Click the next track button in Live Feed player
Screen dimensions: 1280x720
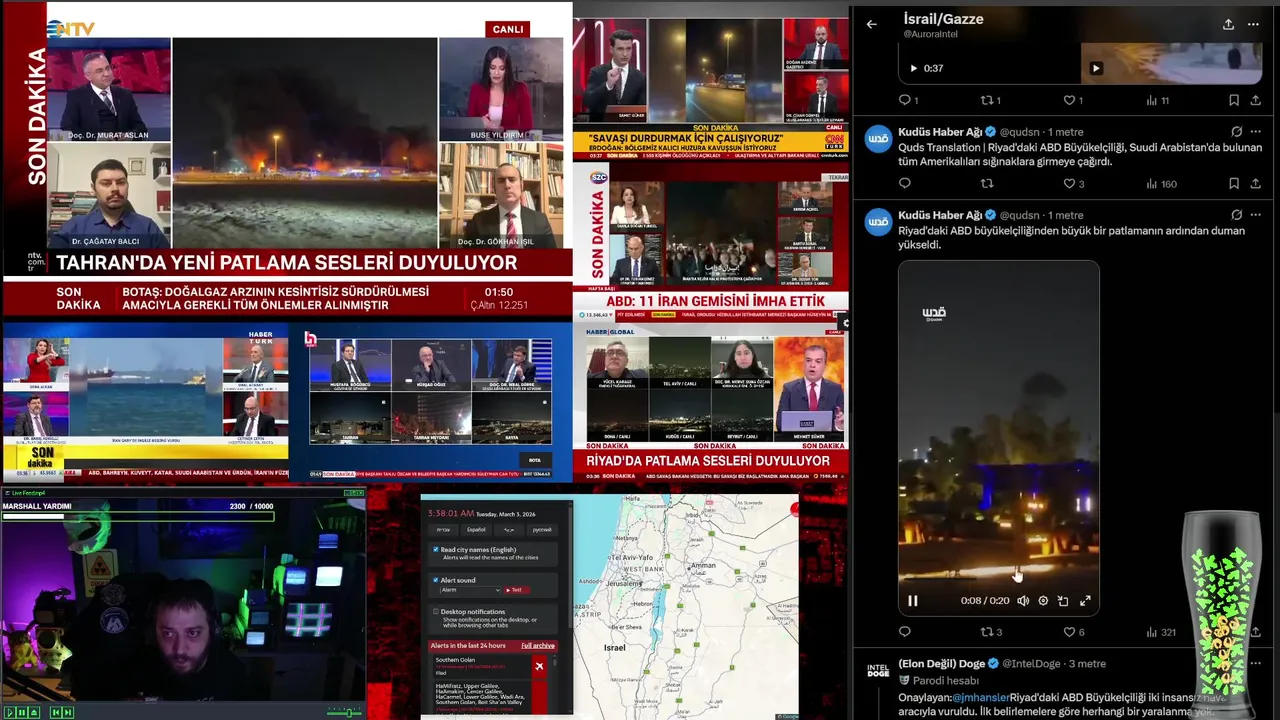coord(68,712)
